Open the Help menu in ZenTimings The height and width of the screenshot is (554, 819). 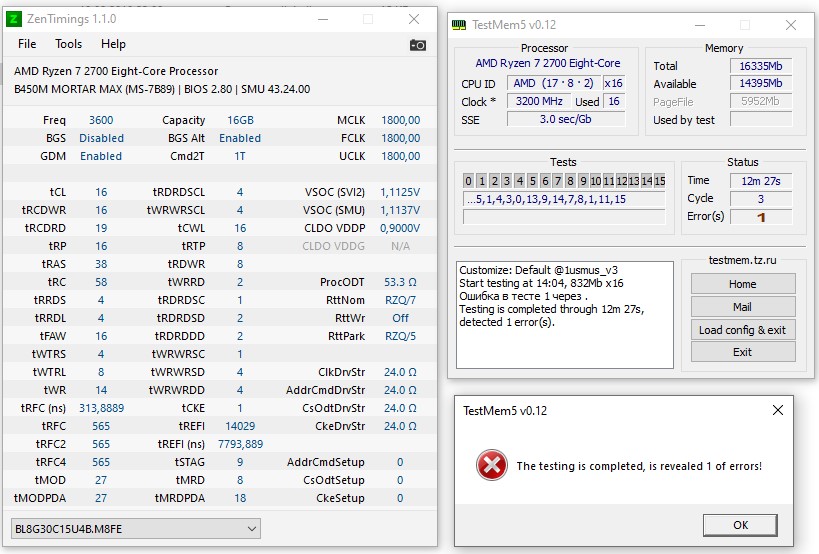click(113, 44)
